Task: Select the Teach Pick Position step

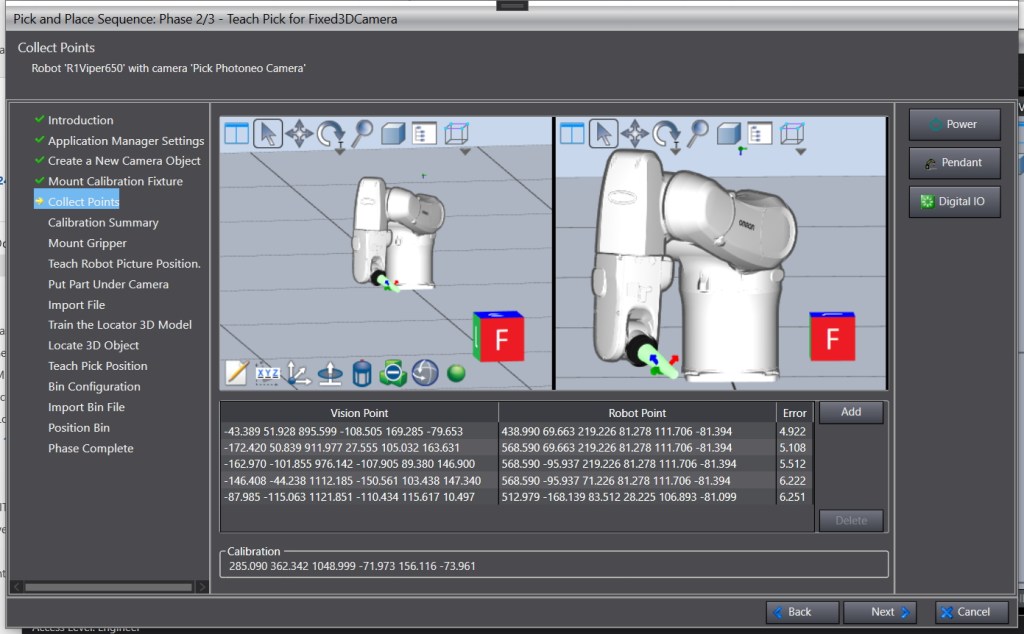Action: [x=97, y=366]
